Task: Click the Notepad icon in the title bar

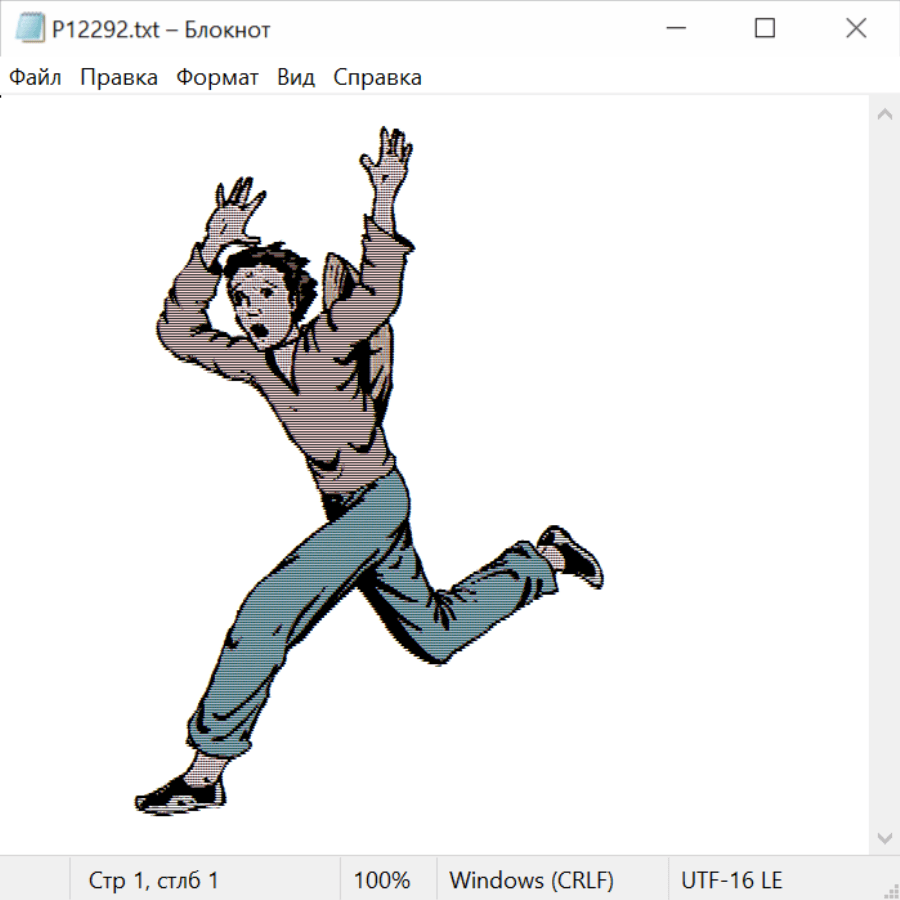Action: (30, 29)
